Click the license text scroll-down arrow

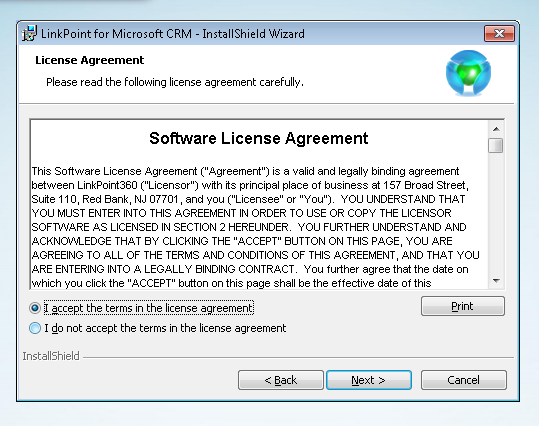click(x=496, y=281)
